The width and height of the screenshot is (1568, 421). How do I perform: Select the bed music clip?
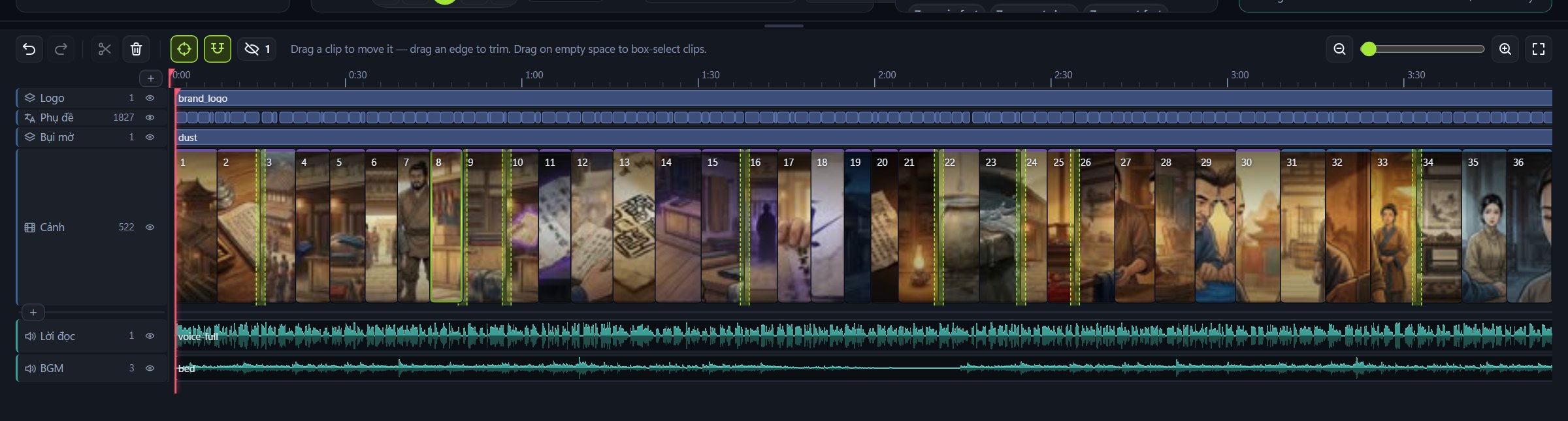[x=864, y=368]
